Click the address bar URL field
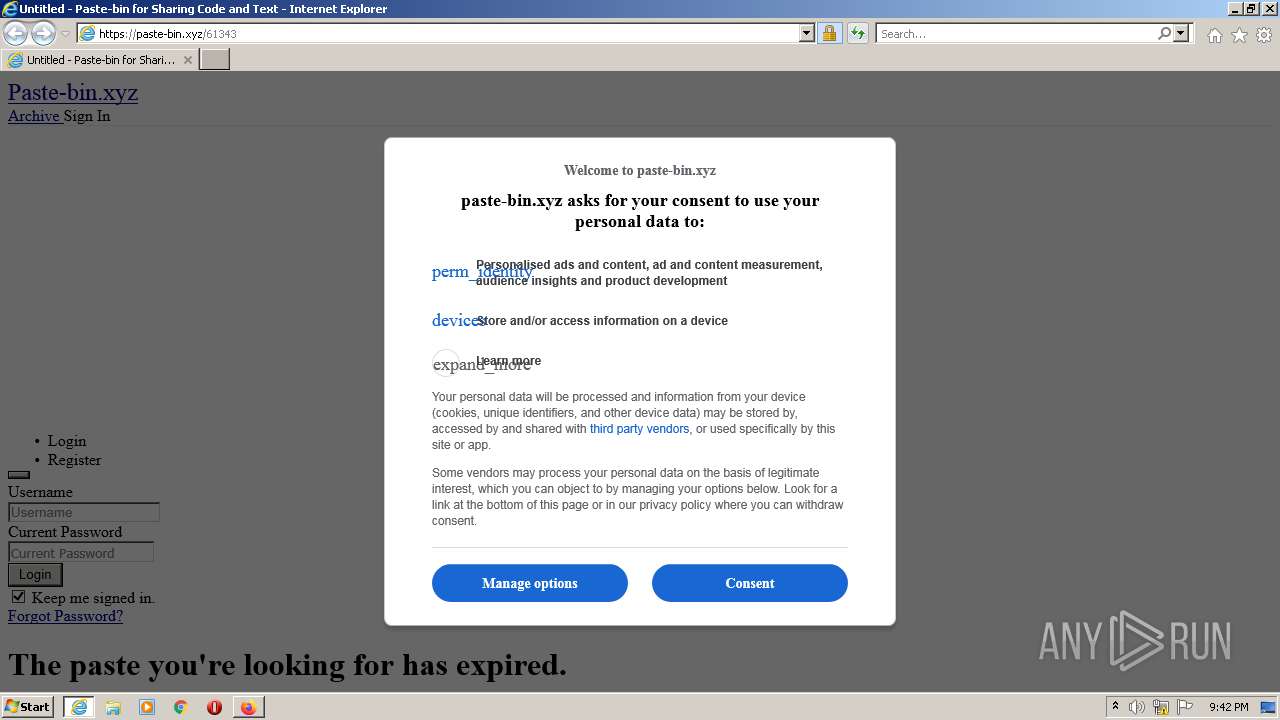 (448, 33)
